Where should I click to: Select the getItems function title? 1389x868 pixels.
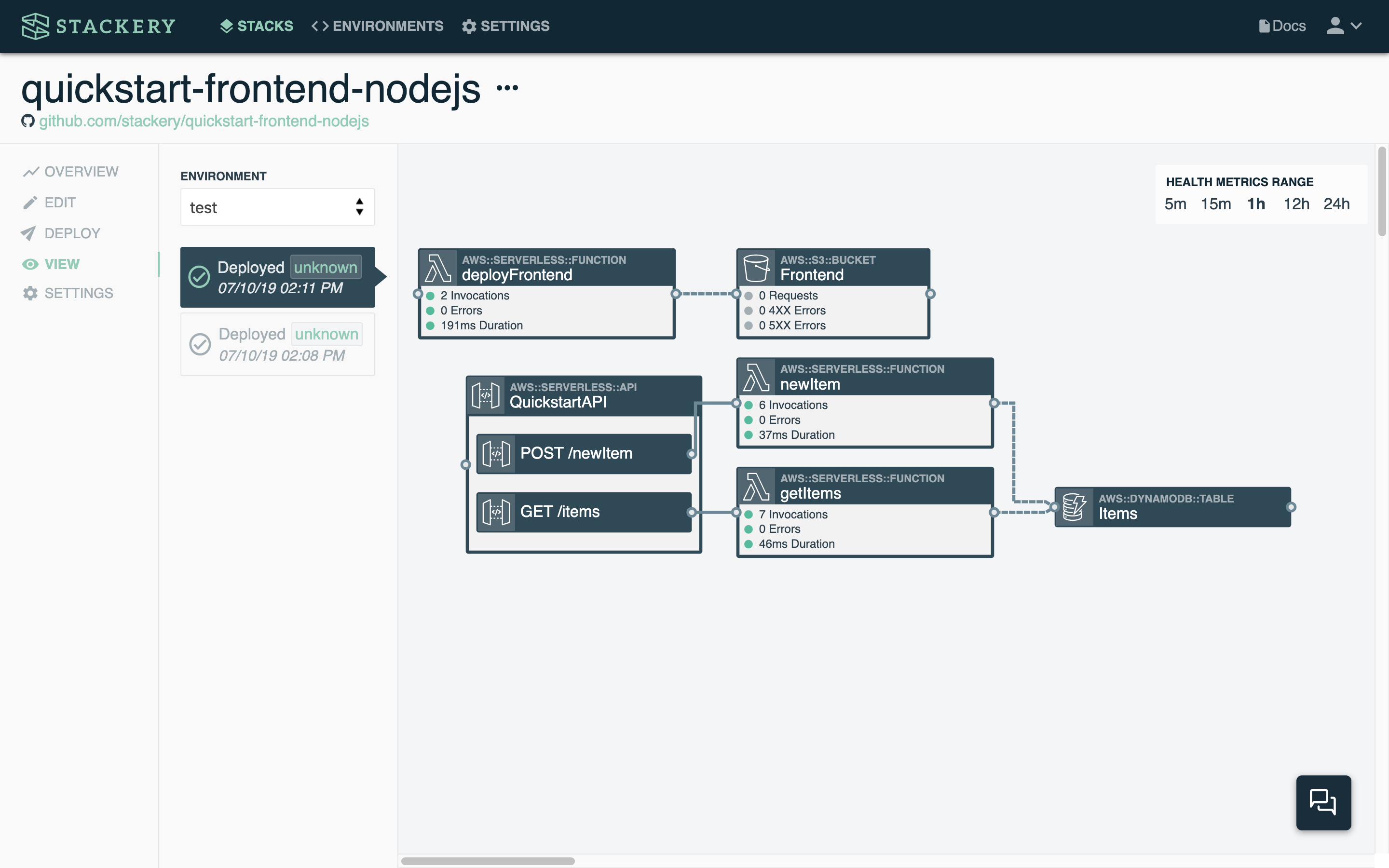pos(810,494)
